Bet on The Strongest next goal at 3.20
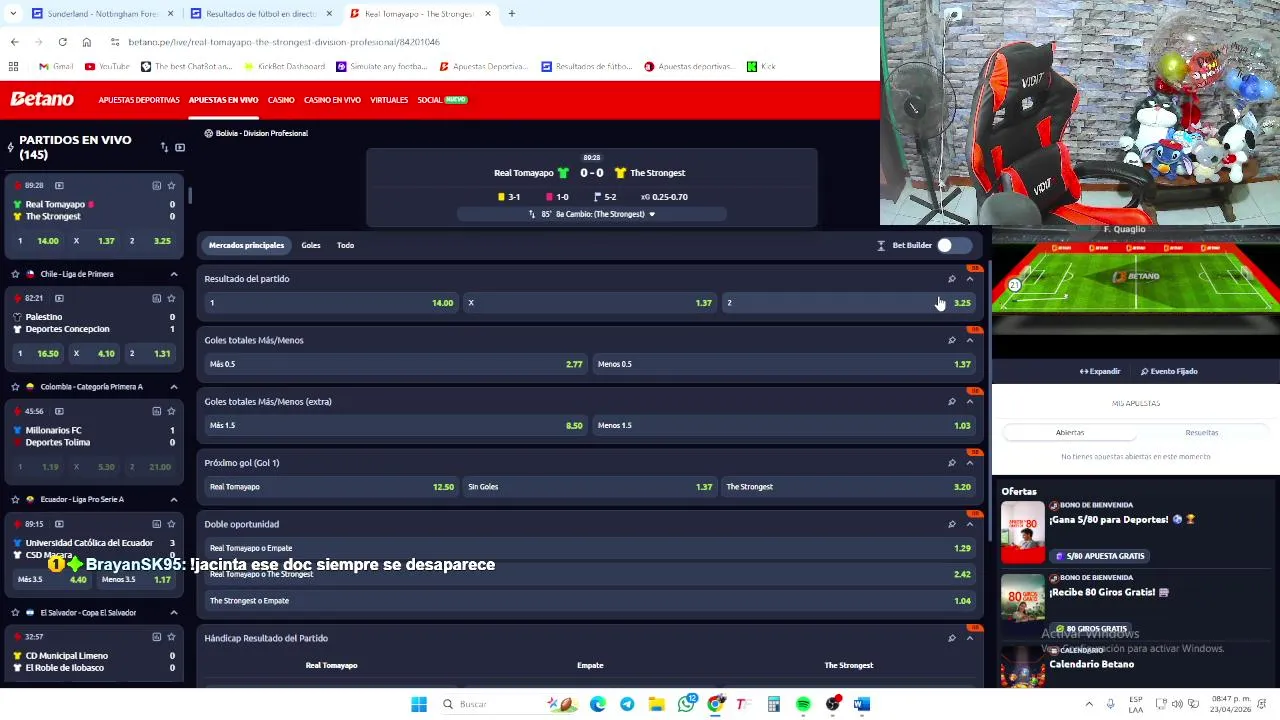This screenshot has width=1280, height=720. pos(848,487)
